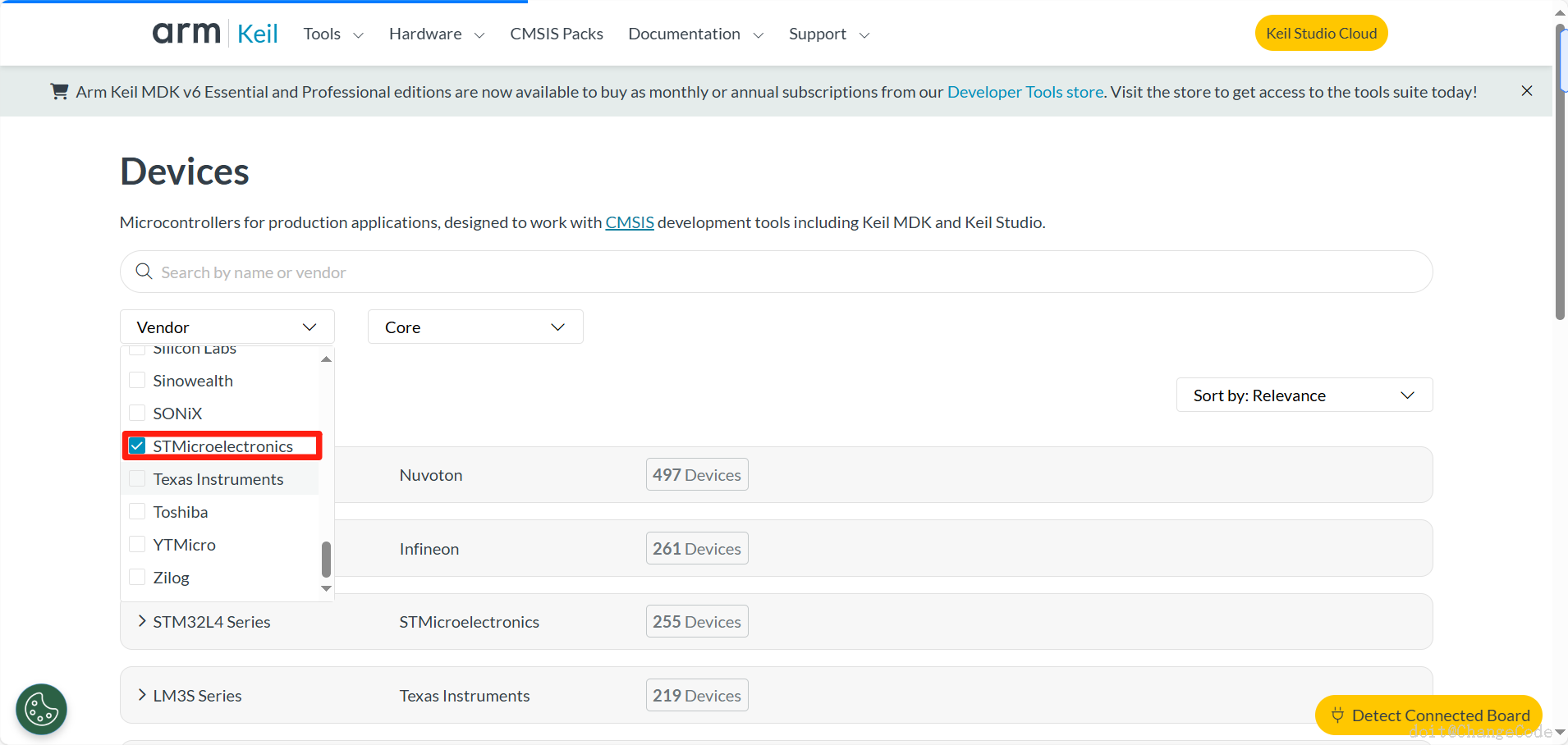The width and height of the screenshot is (1568, 745).
Task: Click the Detect Connected Board button
Action: [1428, 715]
